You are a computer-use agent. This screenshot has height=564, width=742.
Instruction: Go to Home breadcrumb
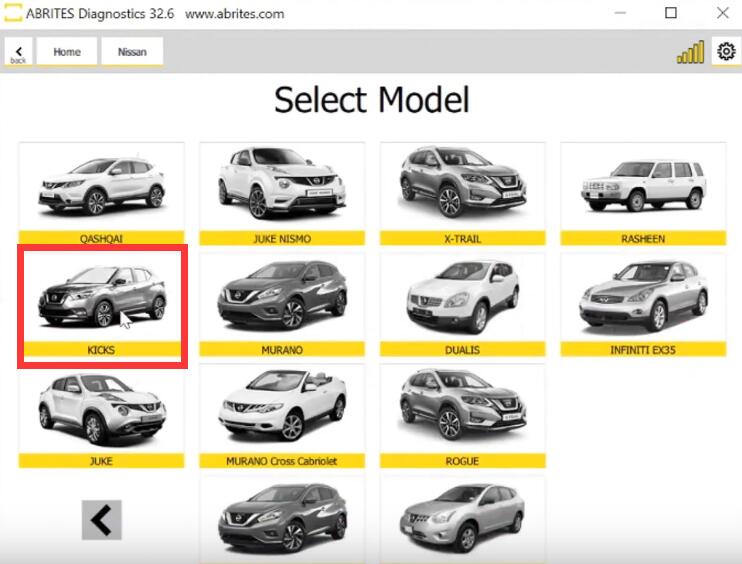pos(67,52)
